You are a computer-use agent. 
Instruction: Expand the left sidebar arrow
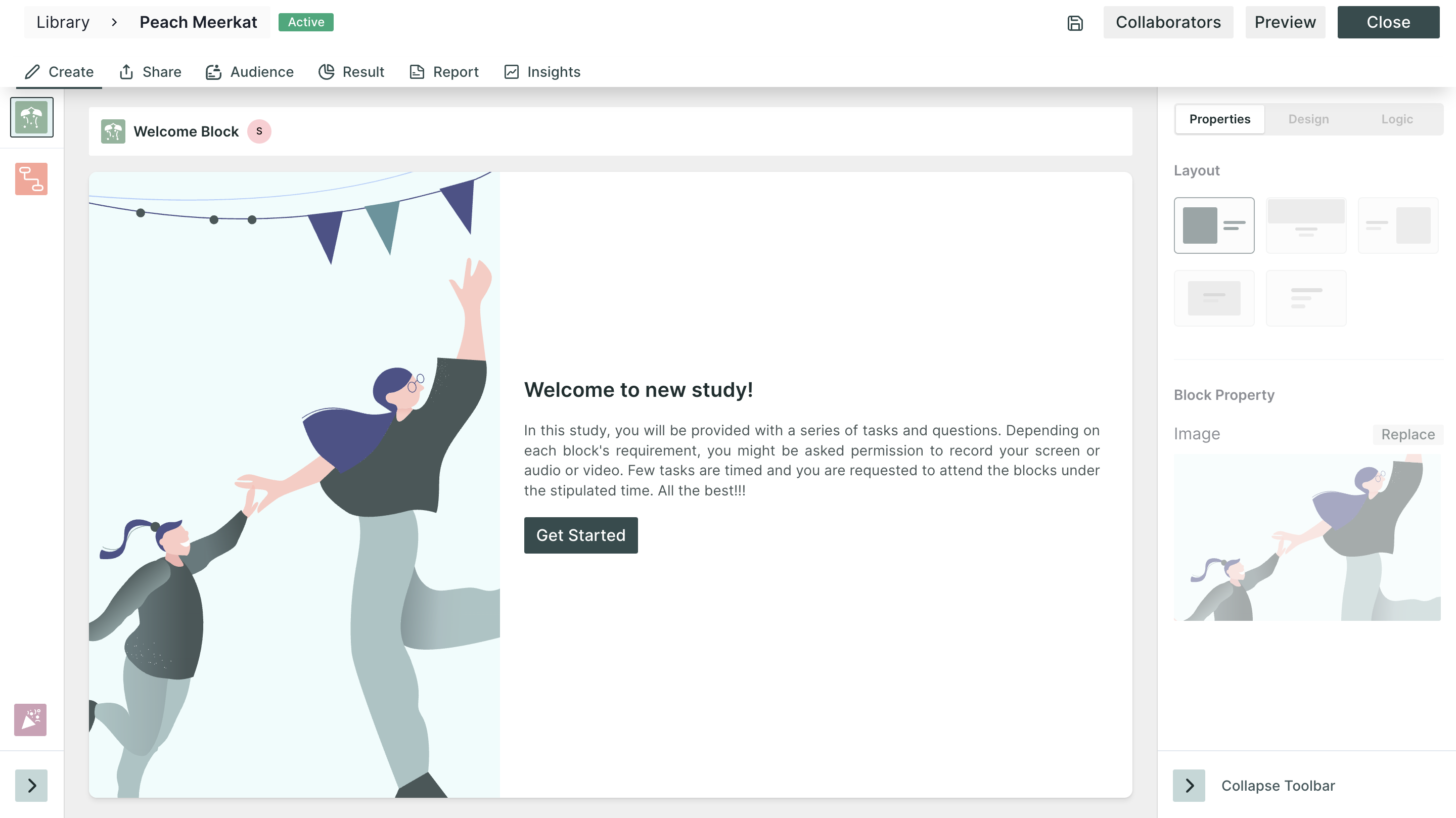pyautogui.click(x=32, y=785)
